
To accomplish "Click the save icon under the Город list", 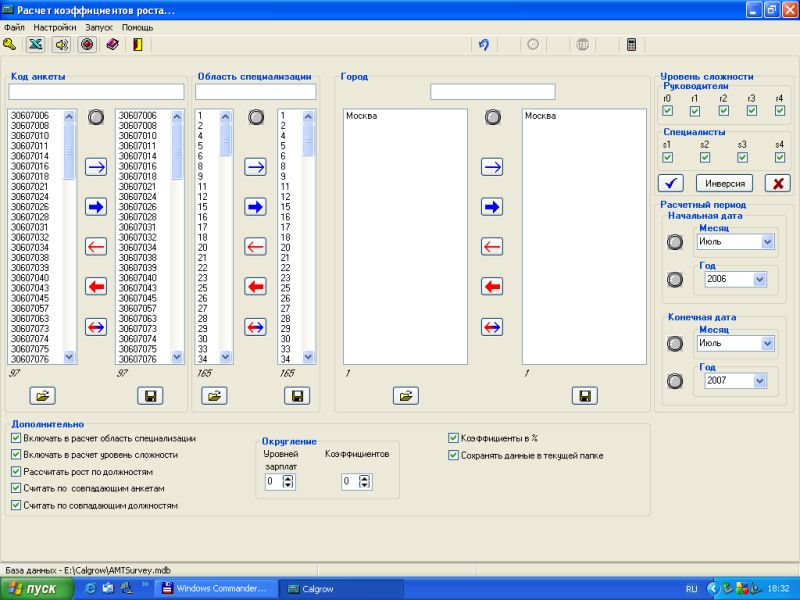I will [585, 396].
